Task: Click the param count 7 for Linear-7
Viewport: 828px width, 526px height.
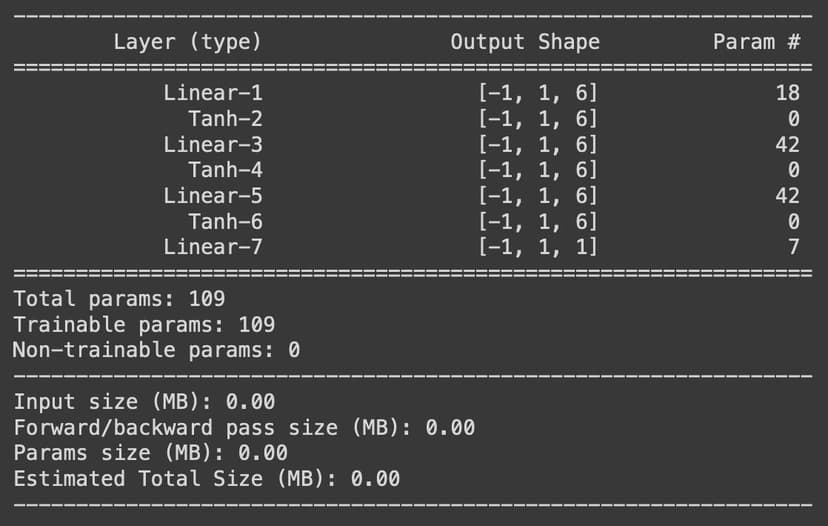Action: point(794,247)
